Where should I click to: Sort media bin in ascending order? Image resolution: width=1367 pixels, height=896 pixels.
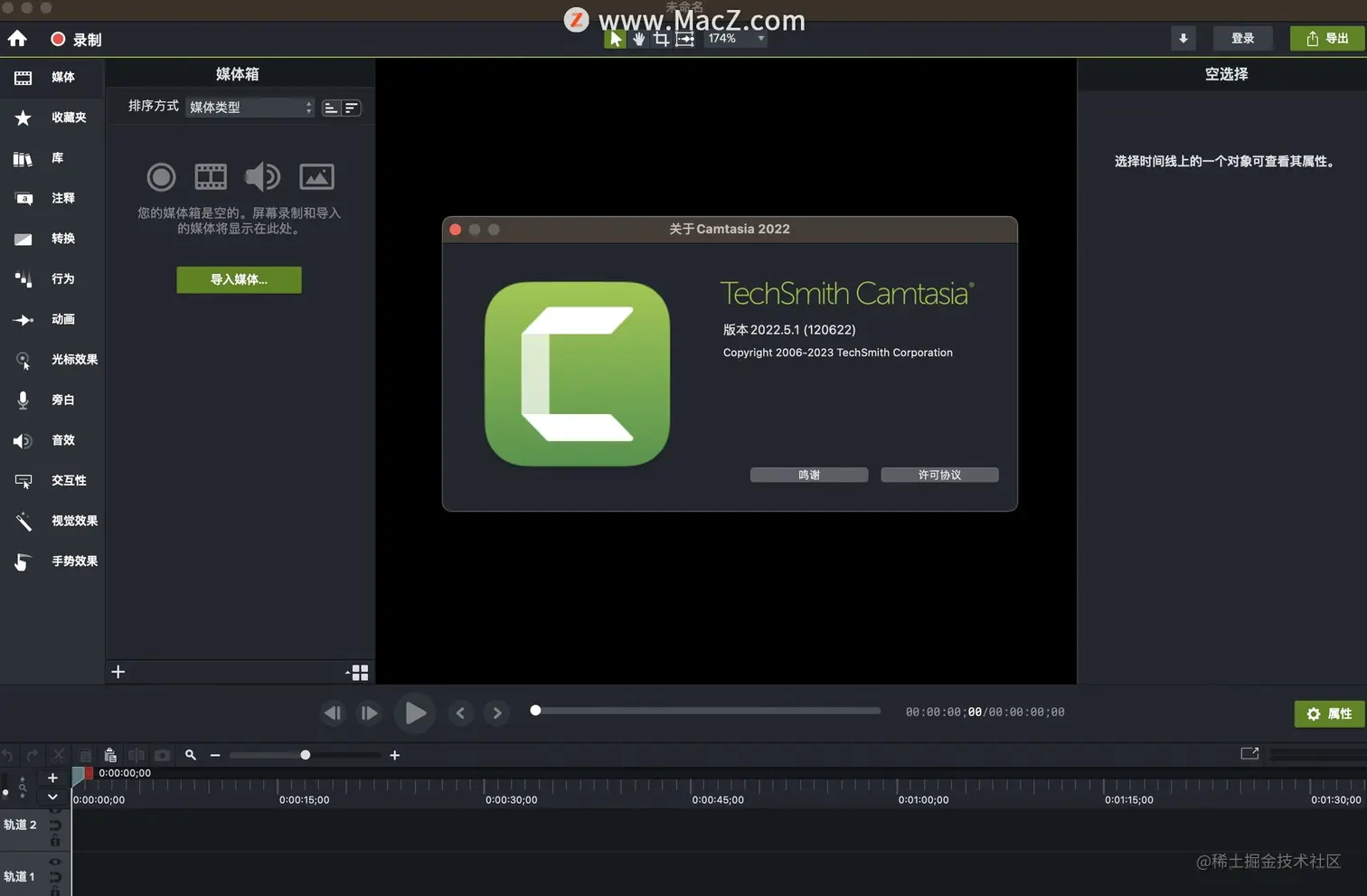pos(332,108)
